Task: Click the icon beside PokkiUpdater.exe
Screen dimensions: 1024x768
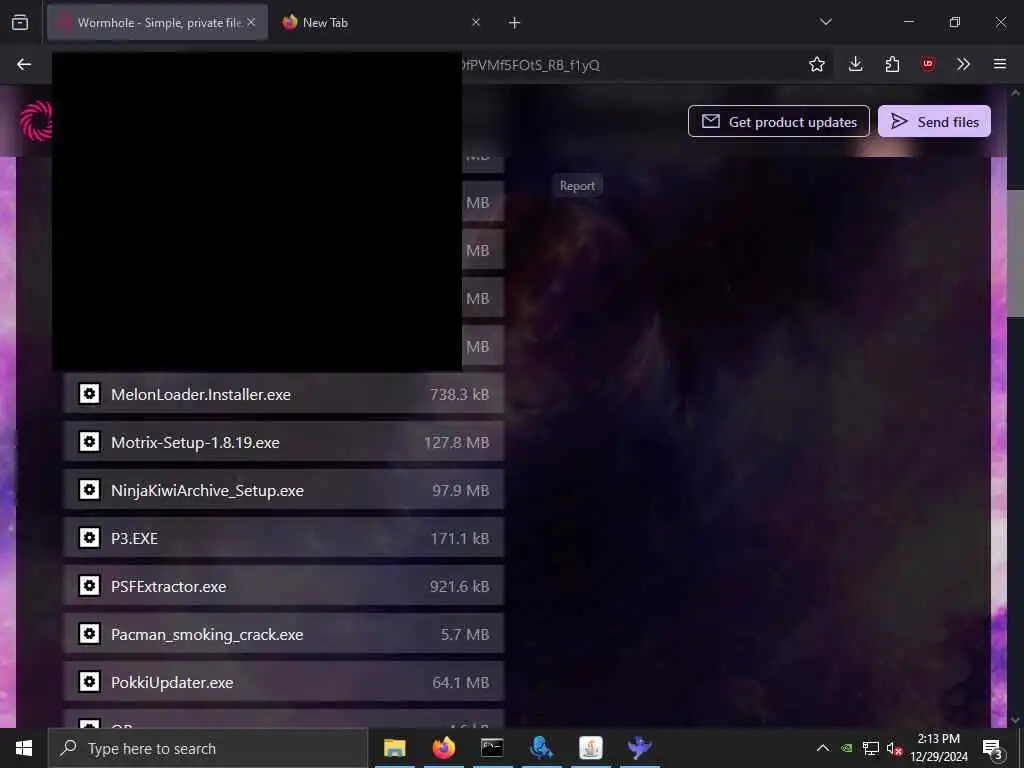Action: tap(89, 682)
